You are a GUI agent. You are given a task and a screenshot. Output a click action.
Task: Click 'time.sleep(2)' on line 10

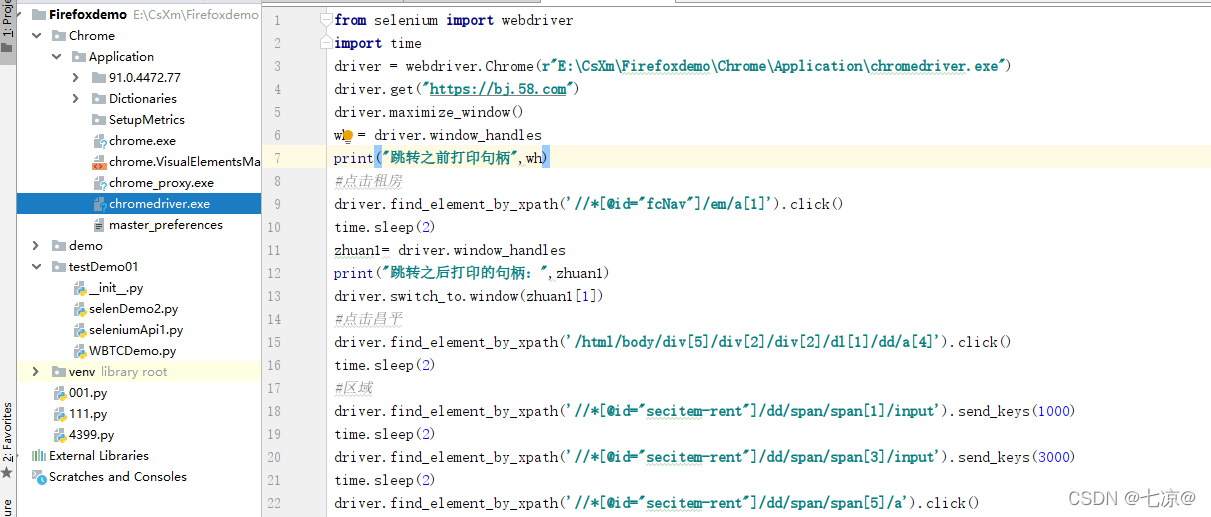tap(385, 227)
